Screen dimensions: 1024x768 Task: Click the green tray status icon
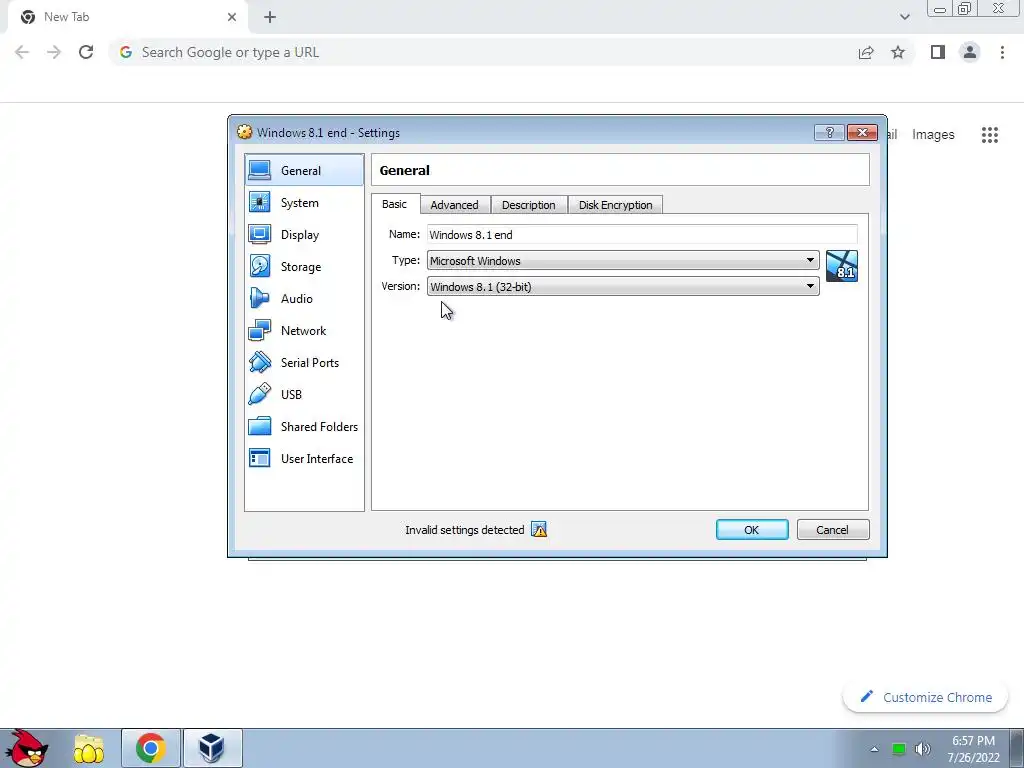click(x=899, y=749)
